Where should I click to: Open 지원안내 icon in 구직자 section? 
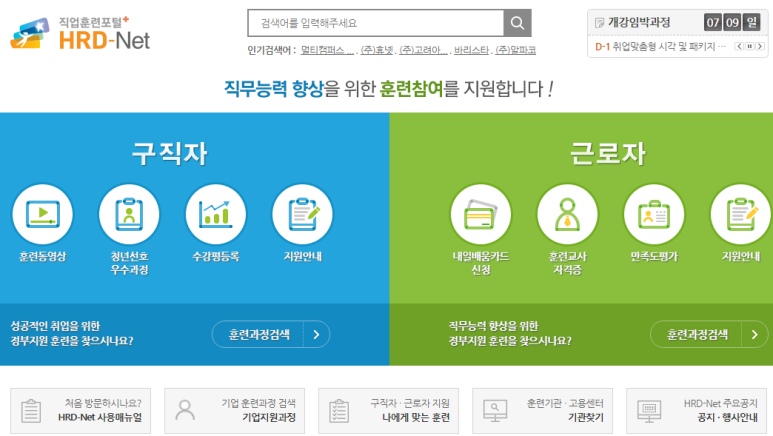point(302,214)
